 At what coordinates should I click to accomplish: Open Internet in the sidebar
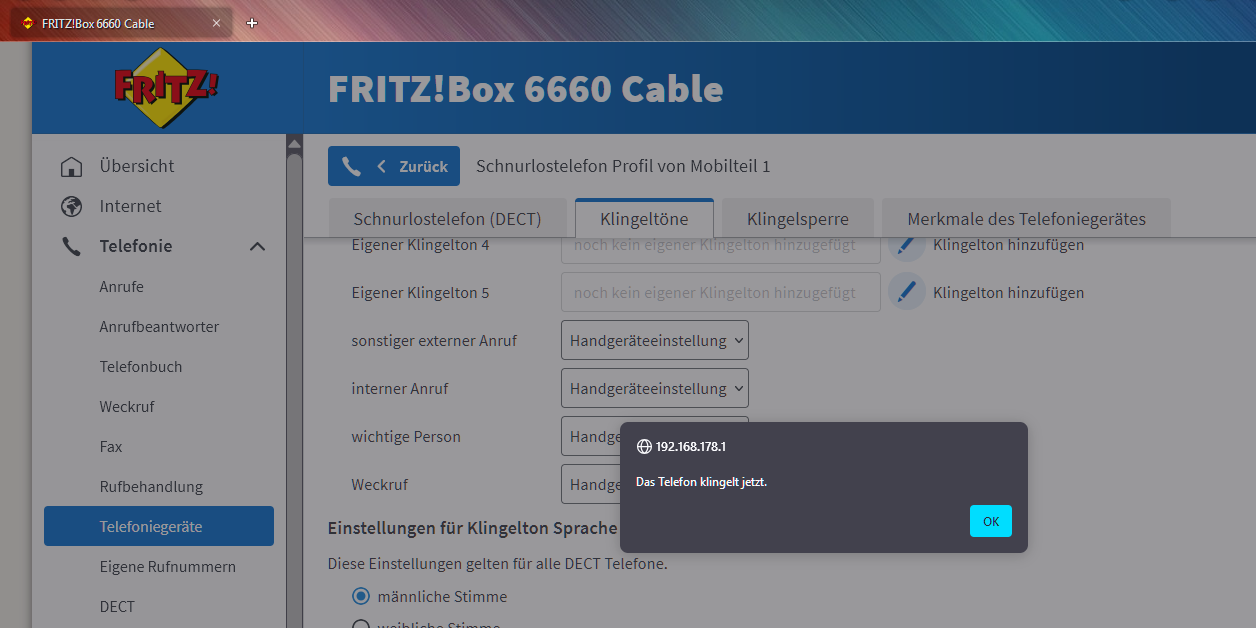click(x=130, y=206)
